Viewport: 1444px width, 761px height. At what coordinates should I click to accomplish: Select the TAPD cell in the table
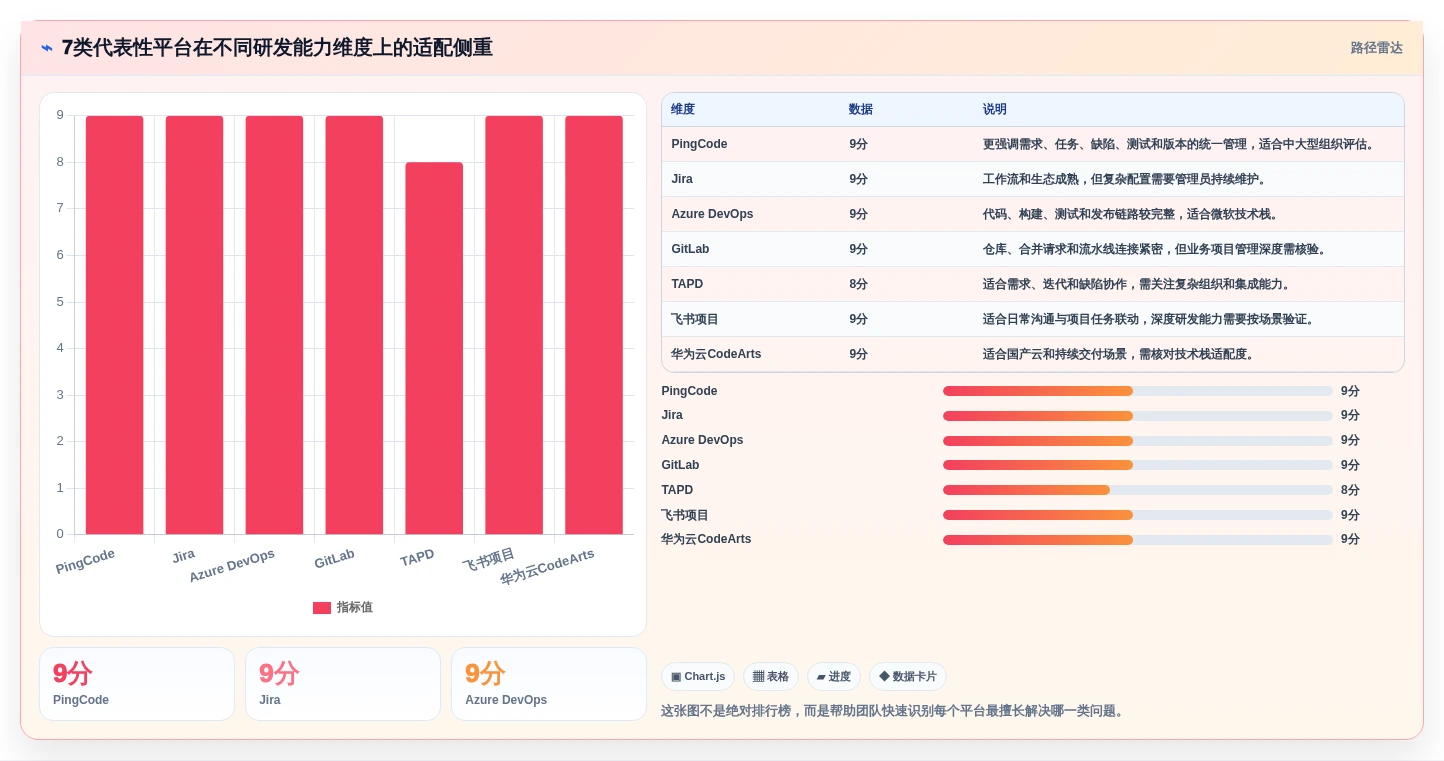coord(687,284)
